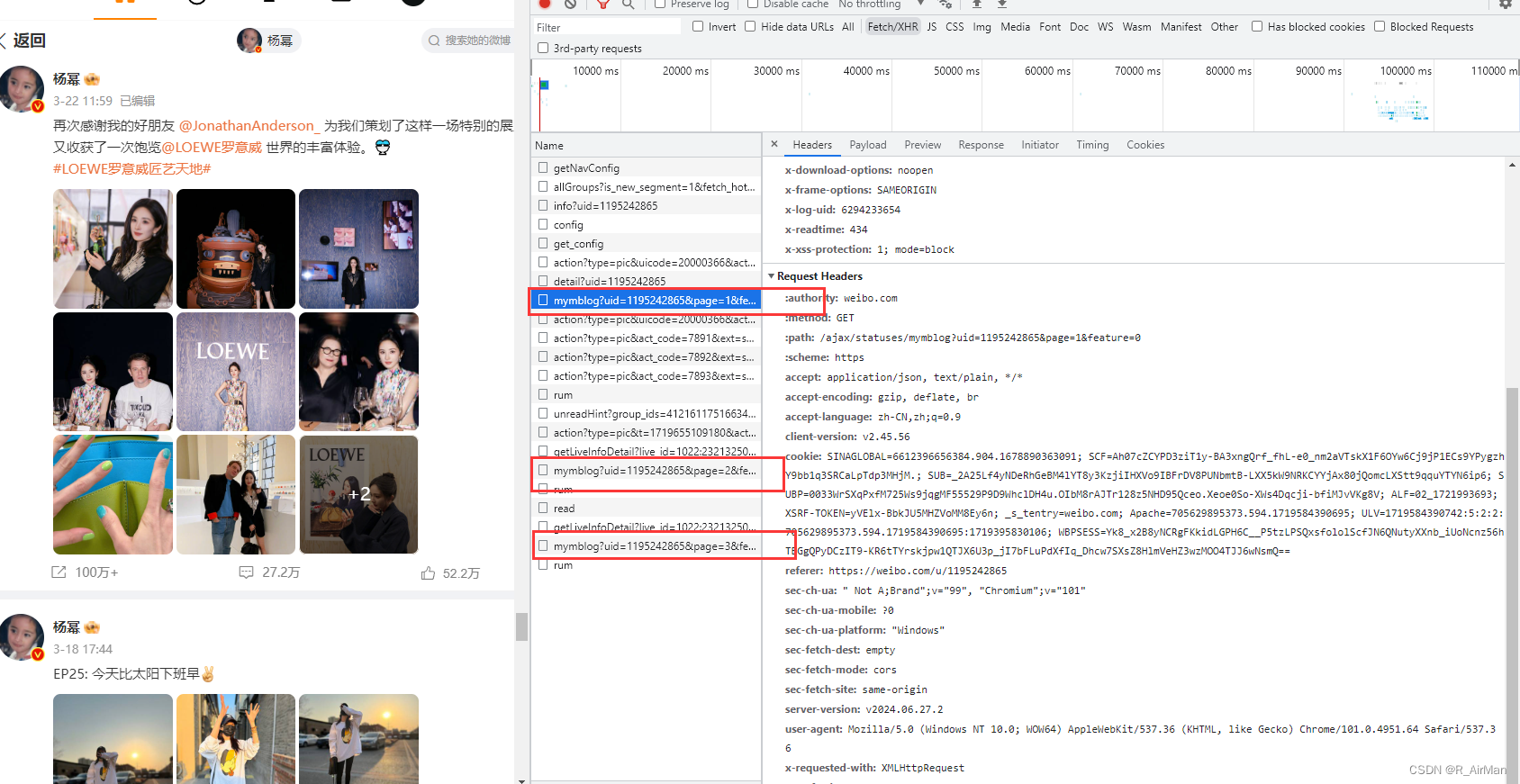The width and height of the screenshot is (1520, 784).
Task: Open network conditions wifi-gear icon
Action: pyautogui.click(x=945, y=4)
